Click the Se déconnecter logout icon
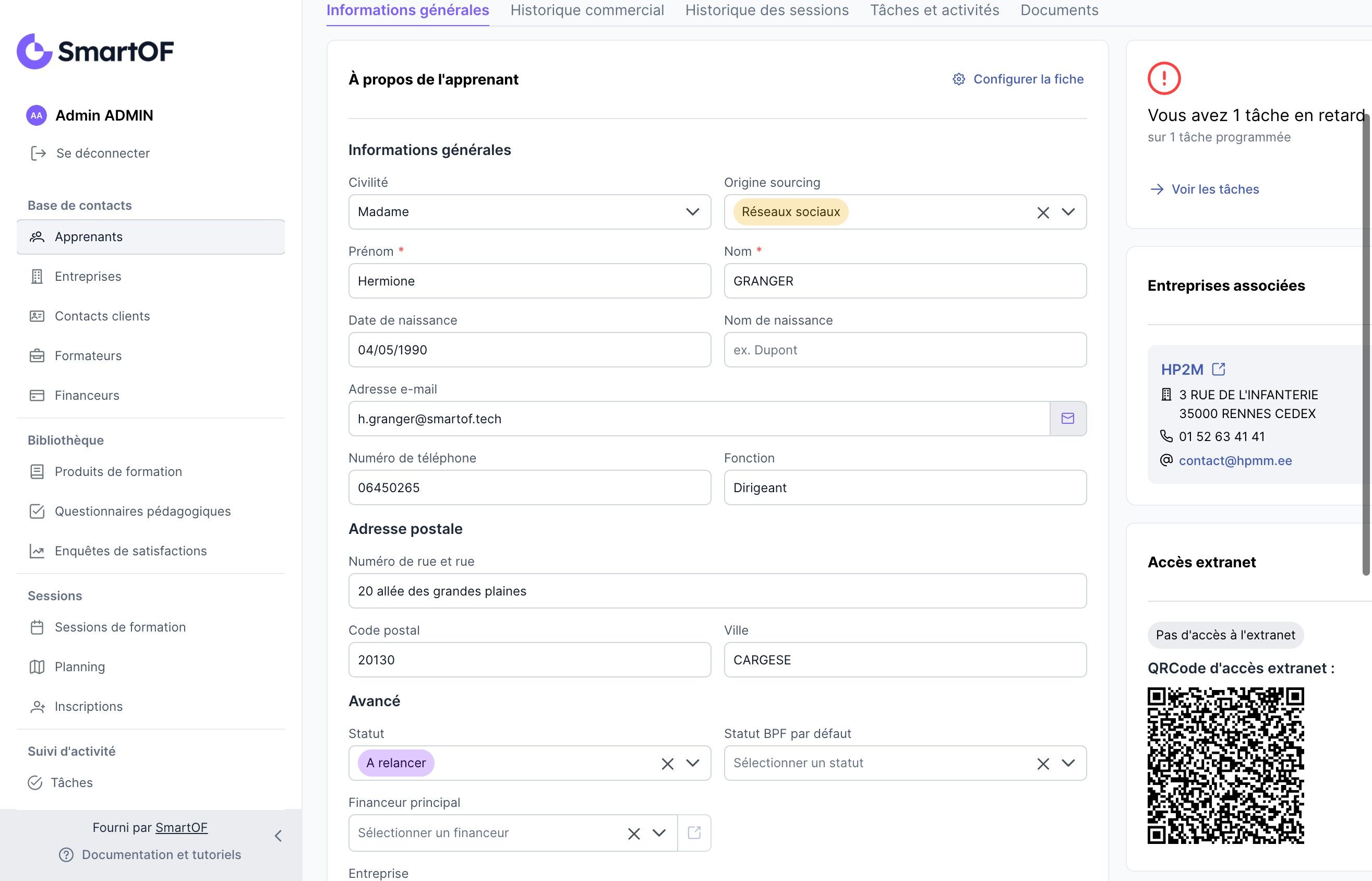The width and height of the screenshot is (1372, 881). click(x=38, y=153)
